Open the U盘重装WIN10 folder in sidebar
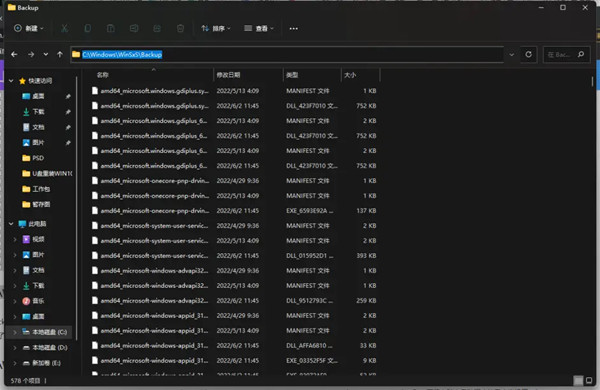This screenshot has width=600, height=390. pyautogui.click(x=47, y=173)
